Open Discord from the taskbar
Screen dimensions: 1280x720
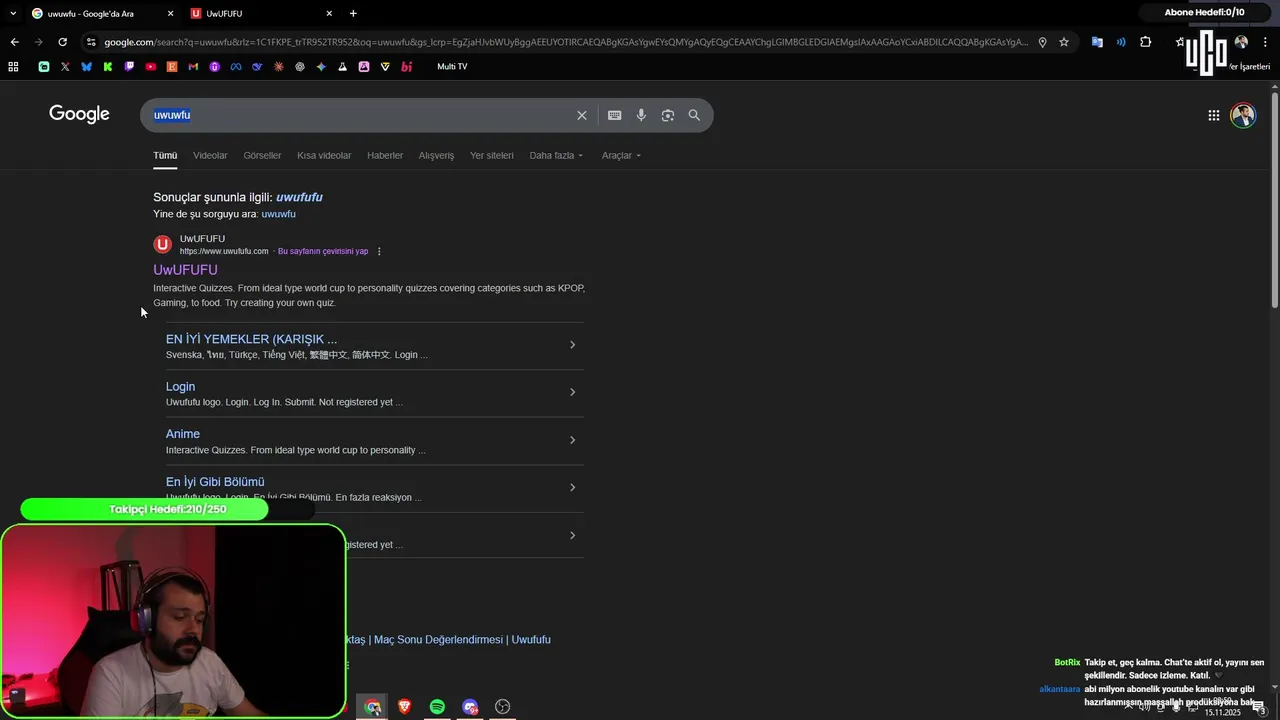470,707
